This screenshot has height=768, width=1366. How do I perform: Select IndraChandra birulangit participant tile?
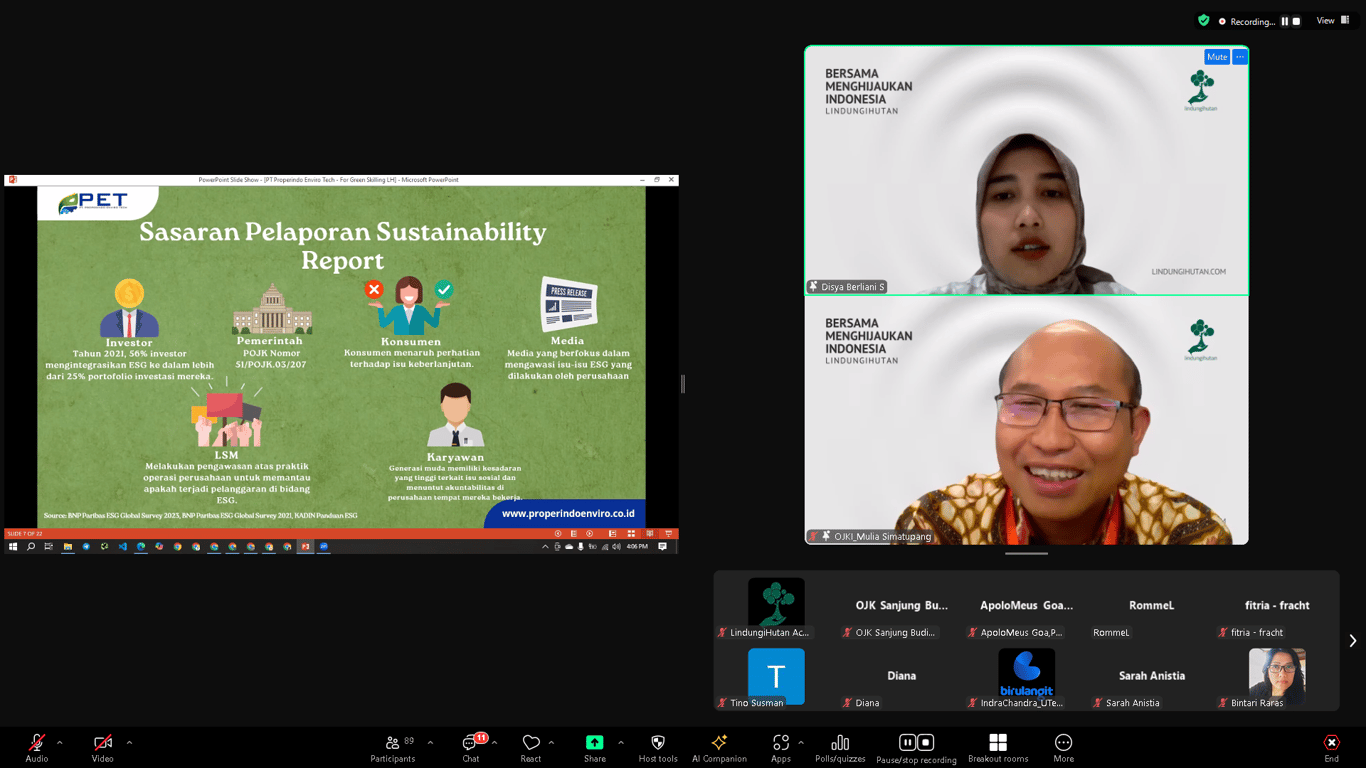pos(1026,678)
